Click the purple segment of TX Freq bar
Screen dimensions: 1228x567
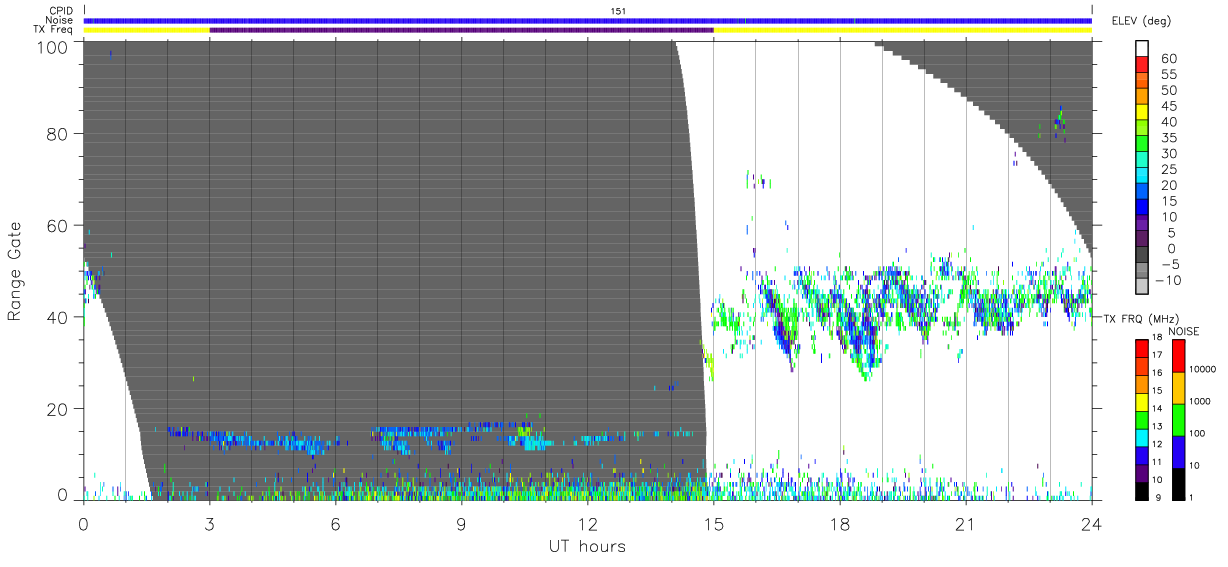pyautogui.click(x=461, y=30)
